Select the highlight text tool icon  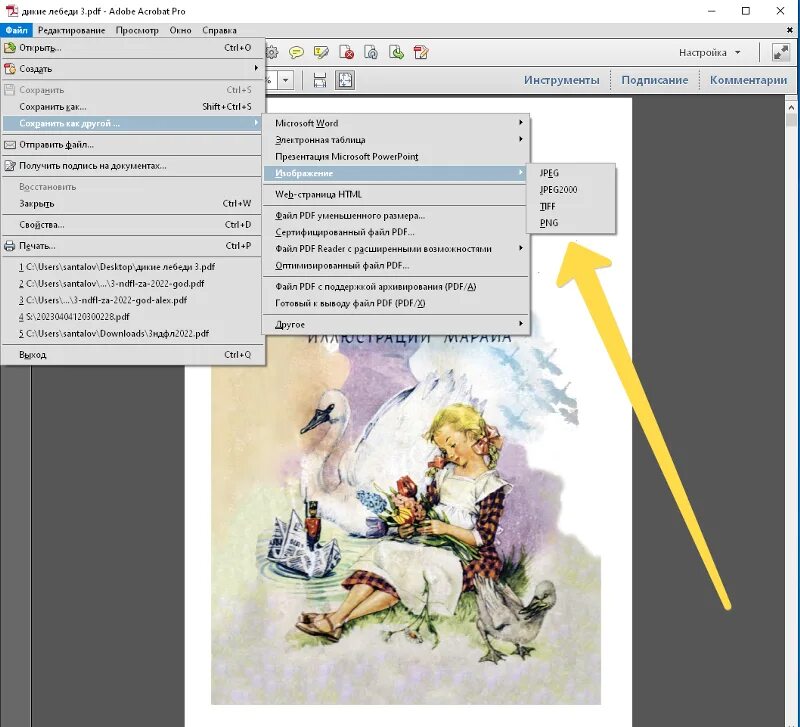pyautogui.click(x=321, y=53)
